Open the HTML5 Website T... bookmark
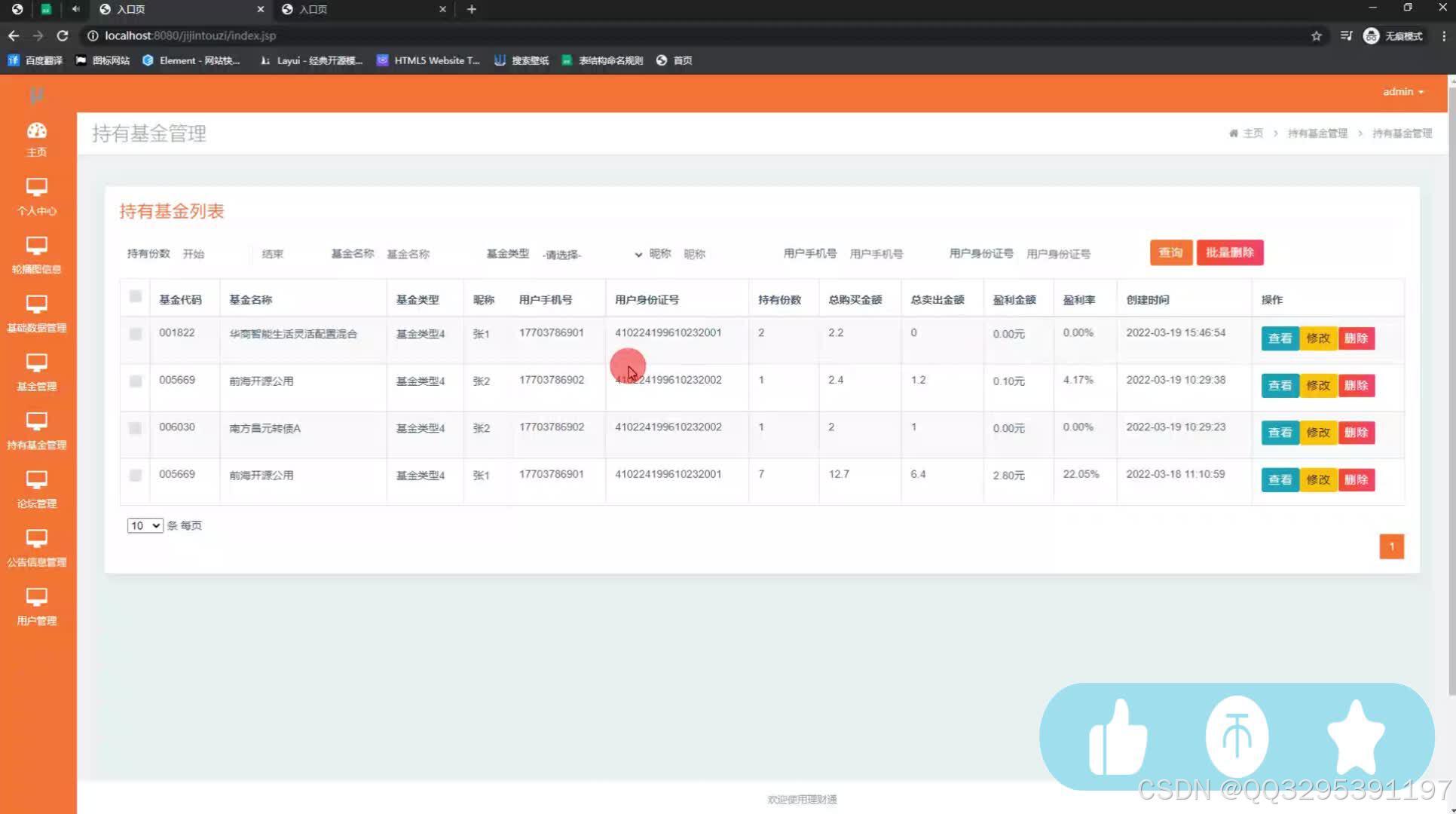Viewport: 1456px width, 814px height. [x=428, y=60]
